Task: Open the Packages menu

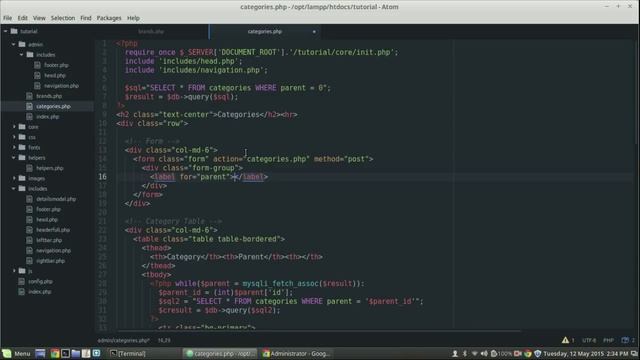Action: click(x=109, y=18)
